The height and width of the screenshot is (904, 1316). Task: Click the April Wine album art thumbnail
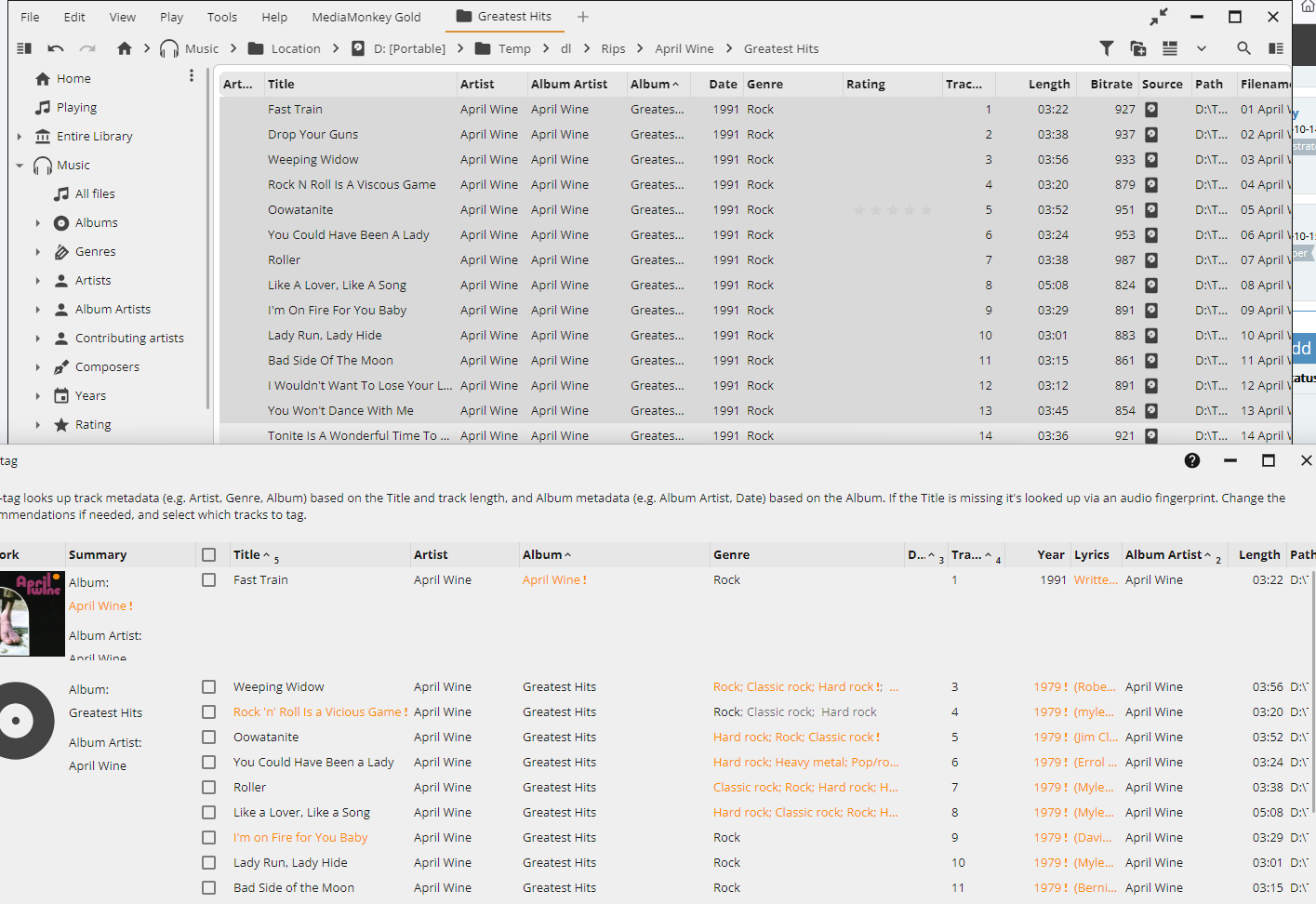click(x=32, y=614)
